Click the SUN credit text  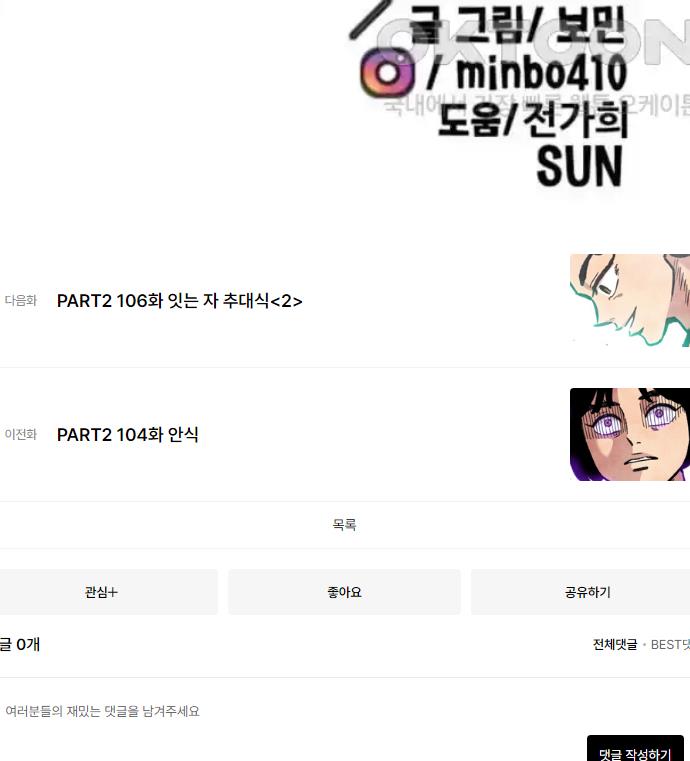[x=579, y=165]
